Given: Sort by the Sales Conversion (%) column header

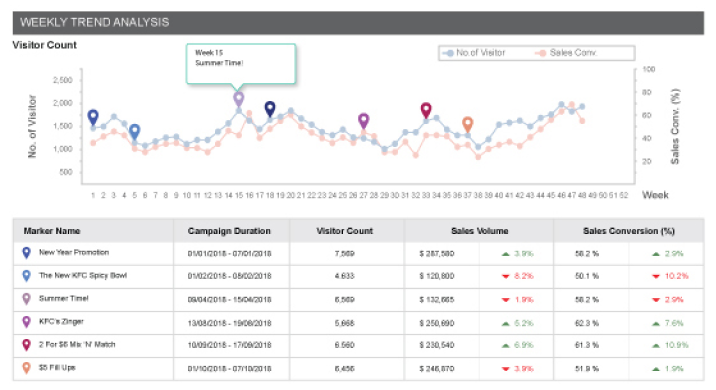Looking at the screenshot, I should point(629,231).
